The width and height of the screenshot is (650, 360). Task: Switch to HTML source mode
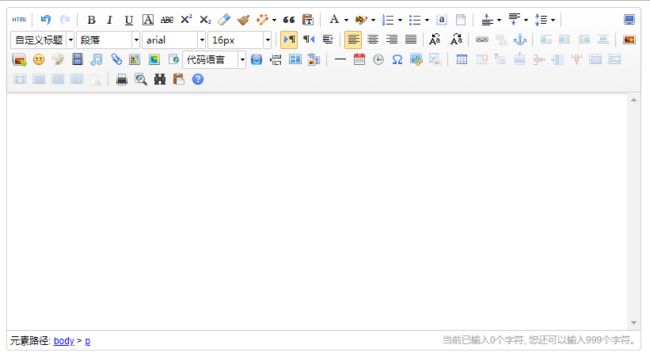pyautogui.click(x=19, y=19)
